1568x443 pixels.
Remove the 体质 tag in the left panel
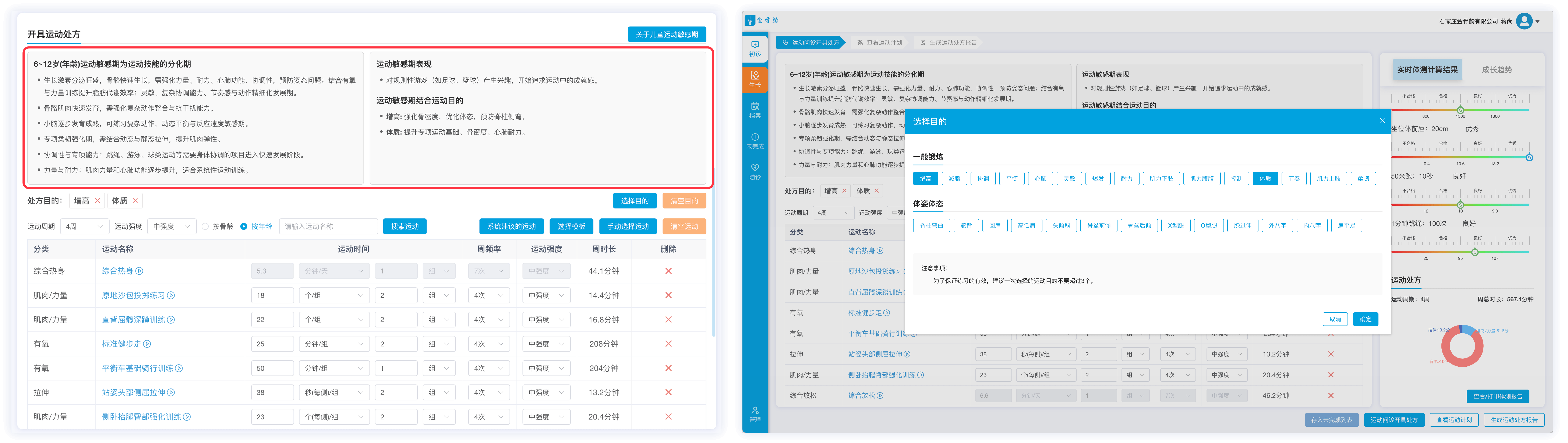pyautogui.click(x=135, y=201)
